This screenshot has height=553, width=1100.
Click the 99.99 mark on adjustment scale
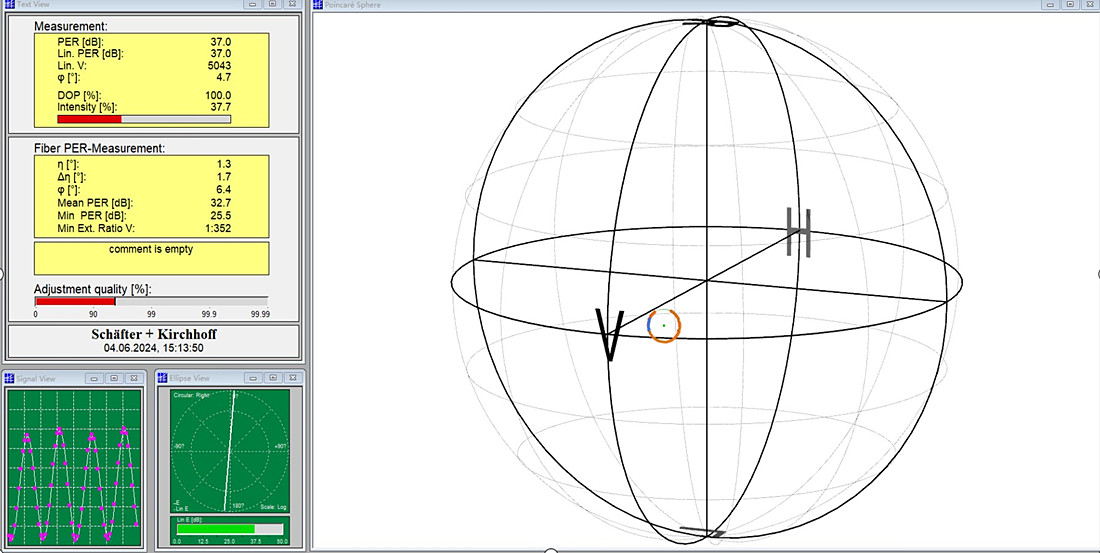click(x=260, y=315)
